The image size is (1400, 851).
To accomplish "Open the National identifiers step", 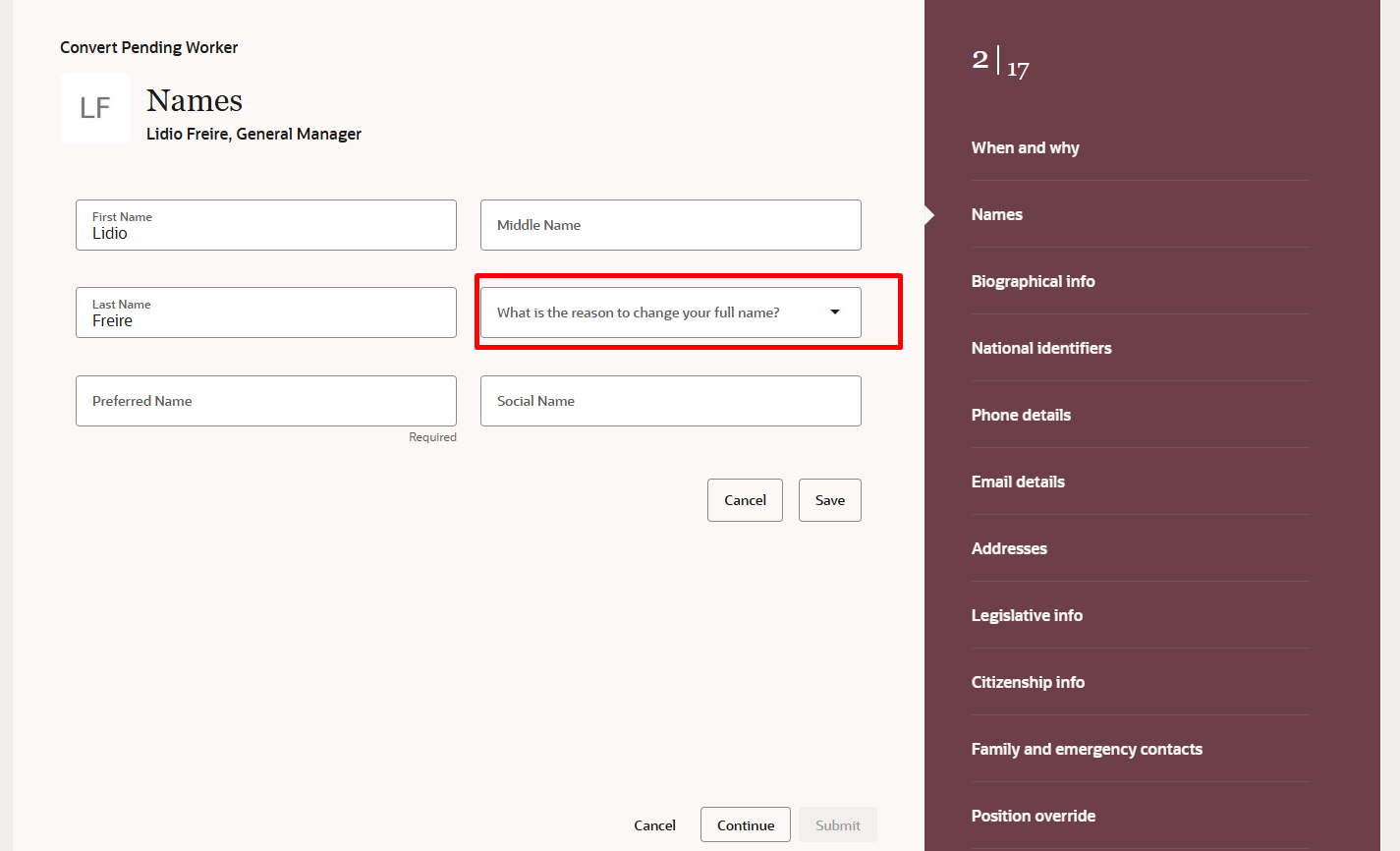I will tap(1041, 348).
